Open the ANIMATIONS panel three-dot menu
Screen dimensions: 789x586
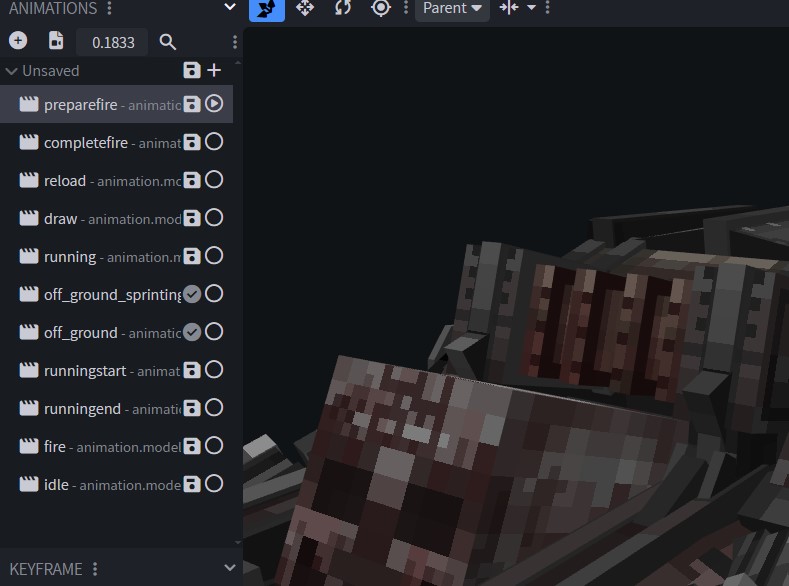109,8
